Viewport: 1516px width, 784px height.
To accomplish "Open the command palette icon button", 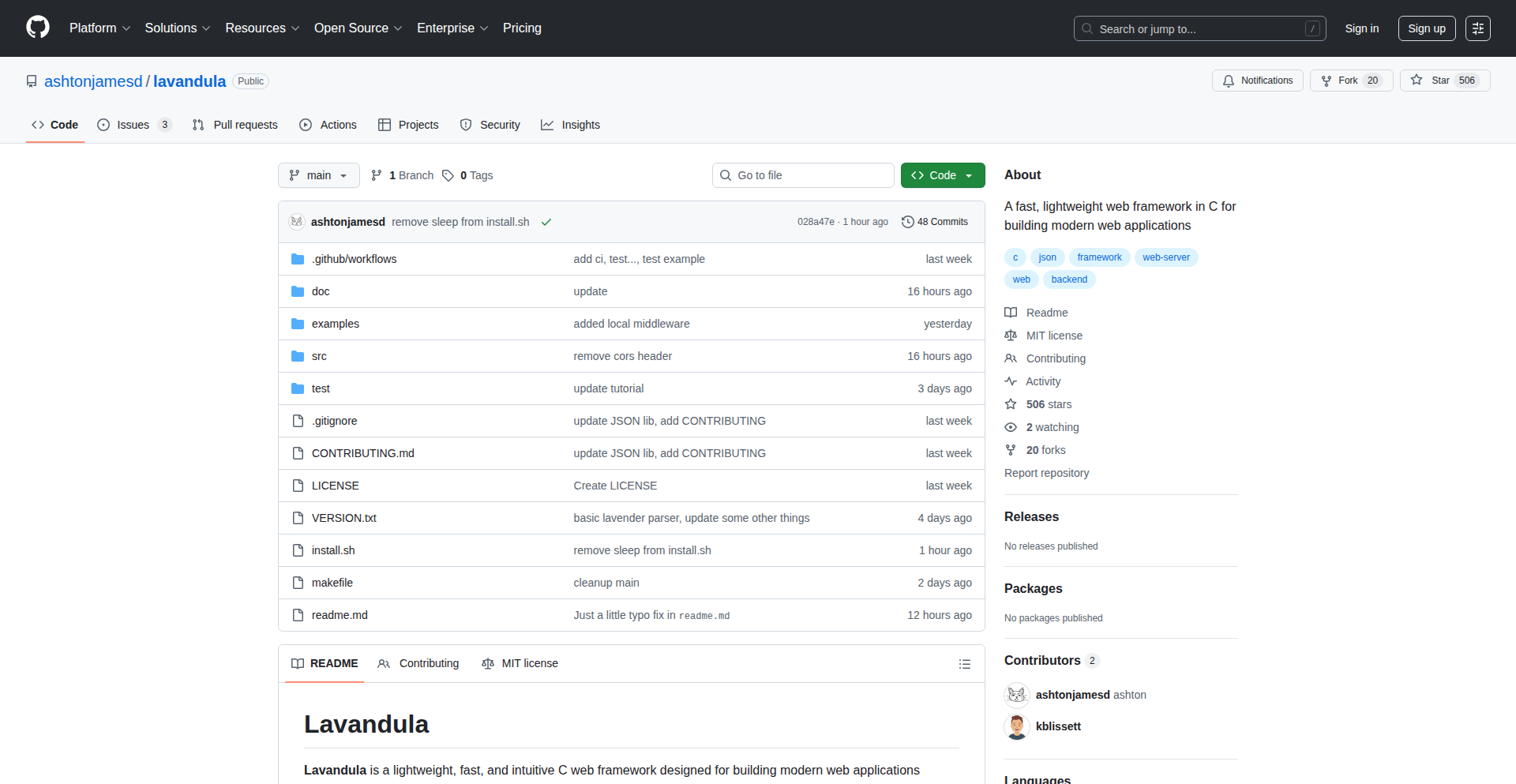I will click(1478, 28).
